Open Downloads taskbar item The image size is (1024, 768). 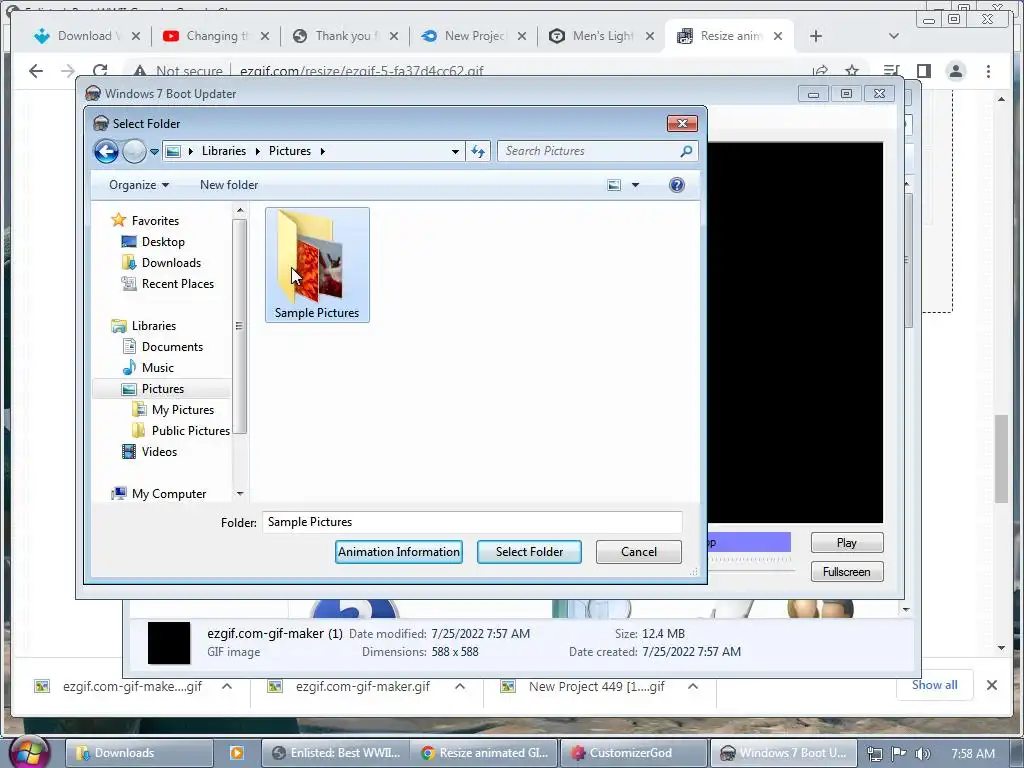tap(139, 753)
